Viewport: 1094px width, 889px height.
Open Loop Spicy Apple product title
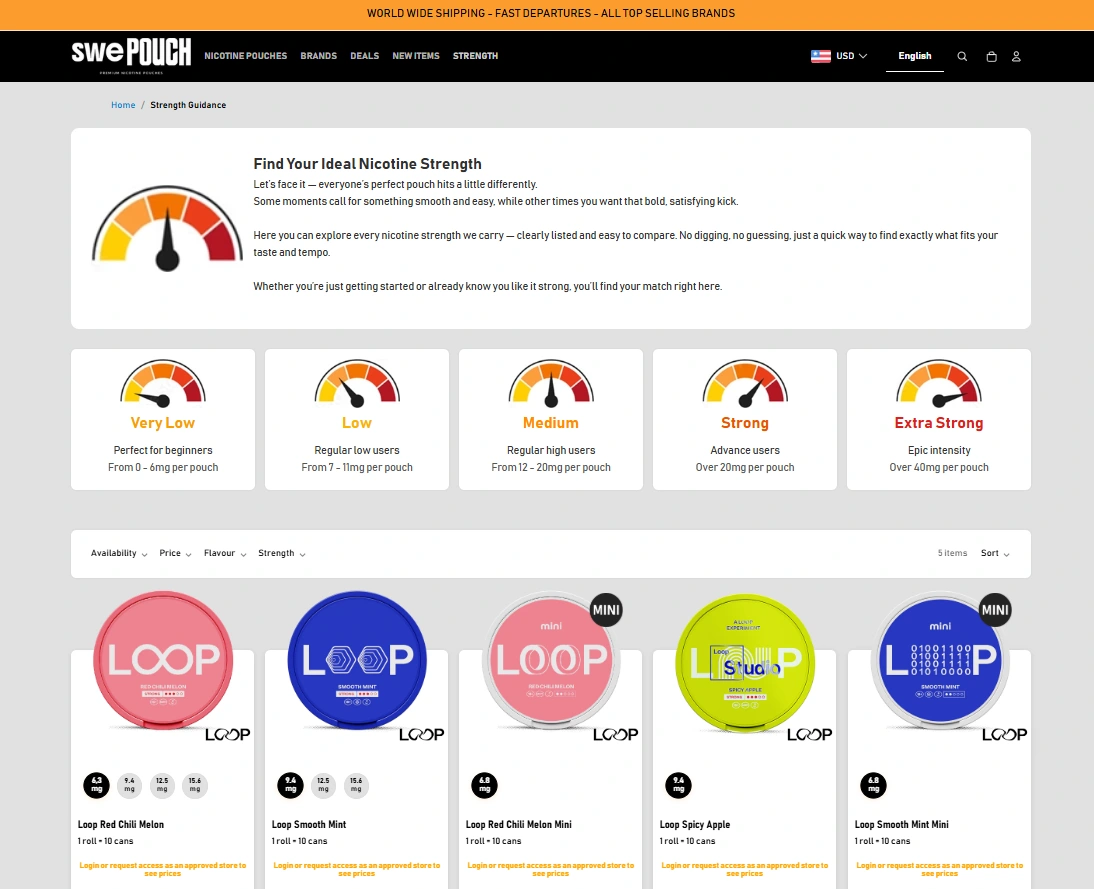coord(695,825)
